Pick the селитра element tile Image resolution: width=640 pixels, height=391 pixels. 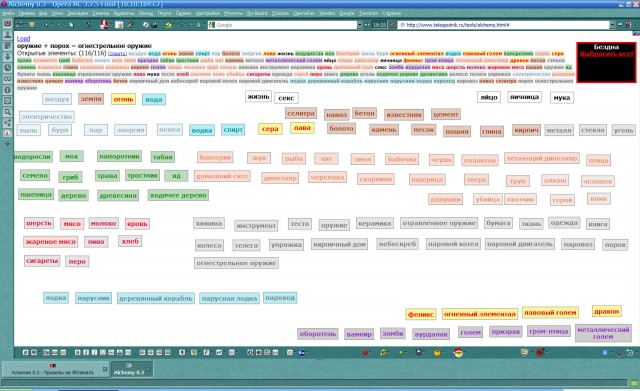301,113
